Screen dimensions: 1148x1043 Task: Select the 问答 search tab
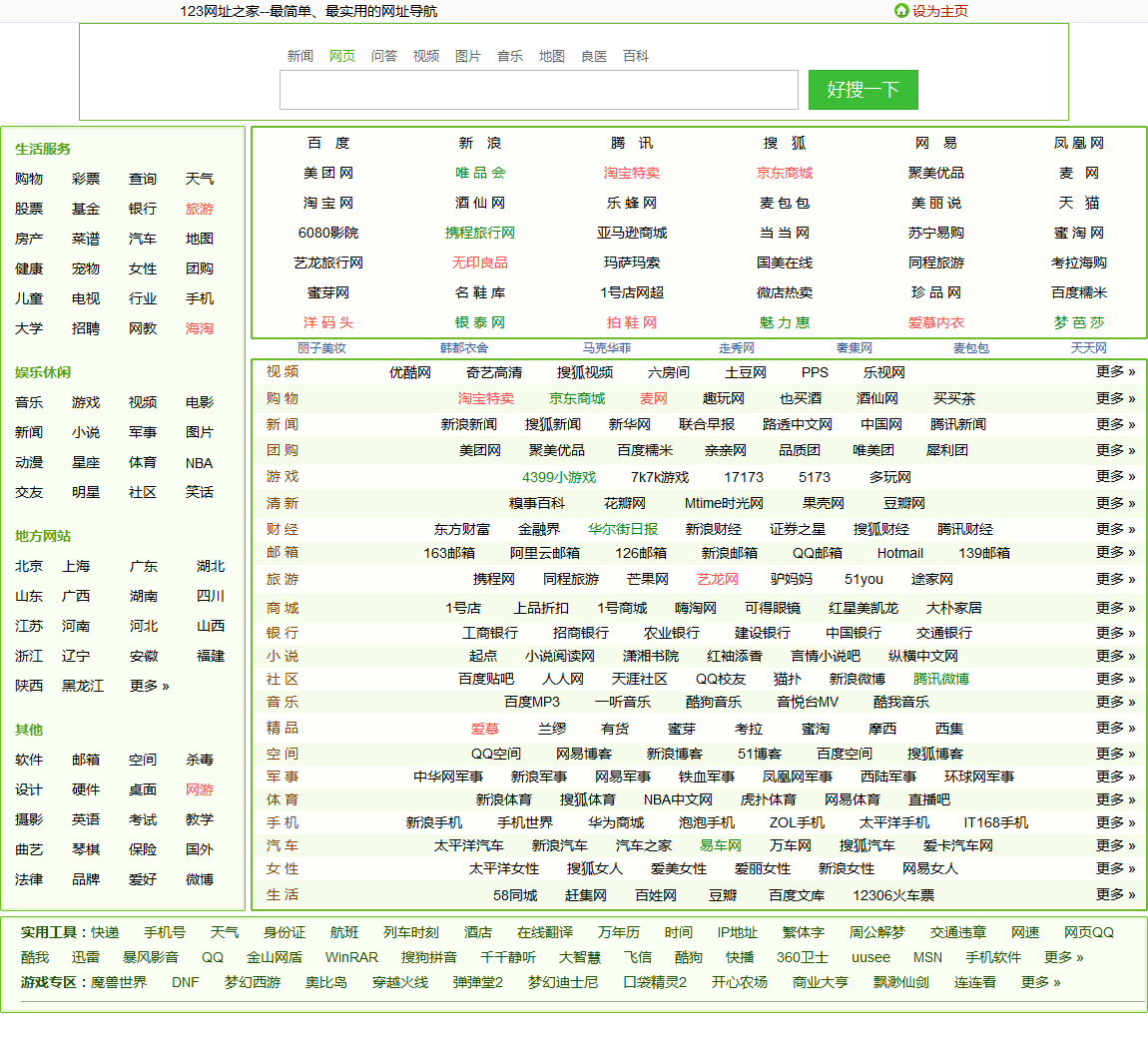click(383, 56)
